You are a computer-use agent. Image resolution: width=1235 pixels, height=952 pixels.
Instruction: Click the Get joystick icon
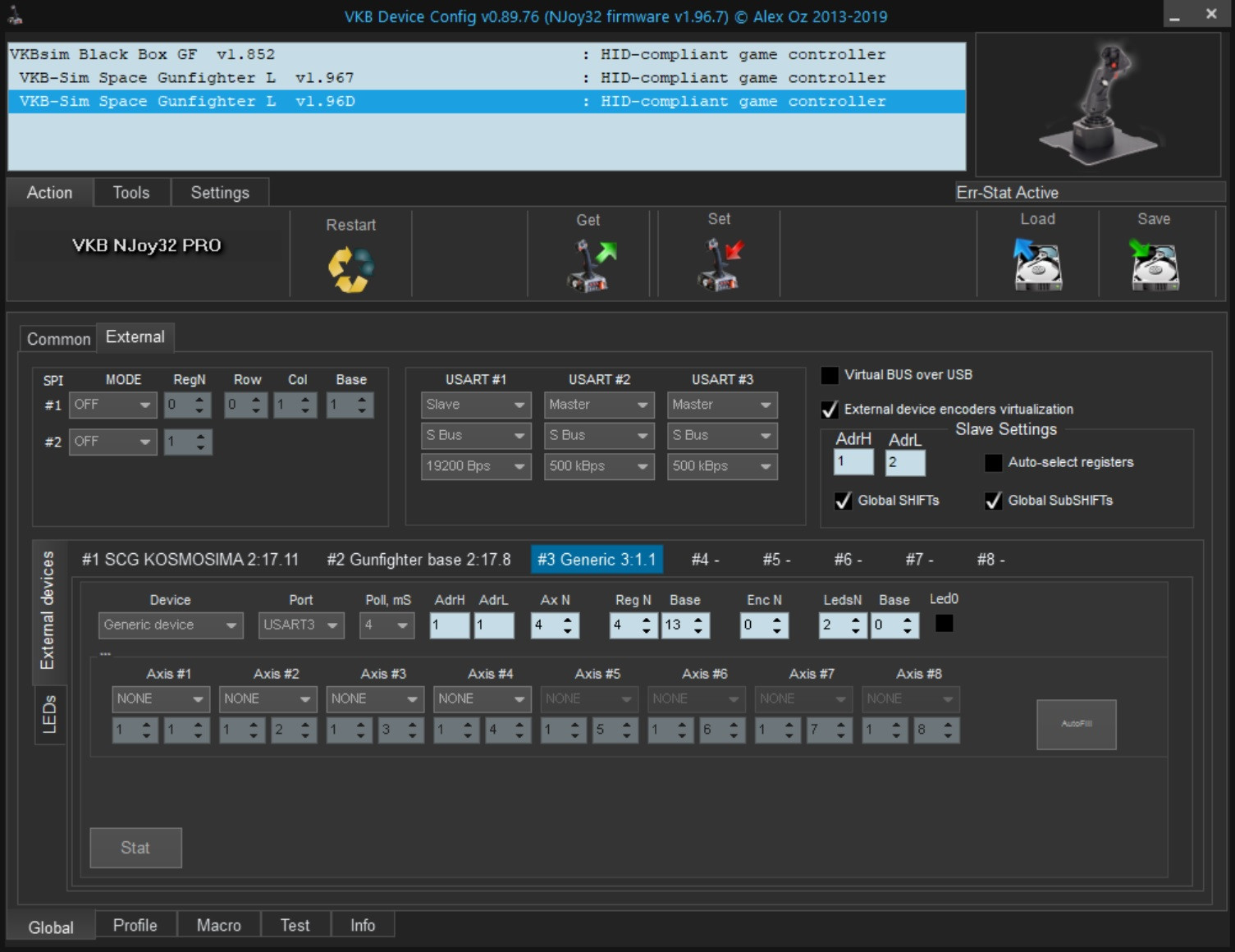(589, 265)
